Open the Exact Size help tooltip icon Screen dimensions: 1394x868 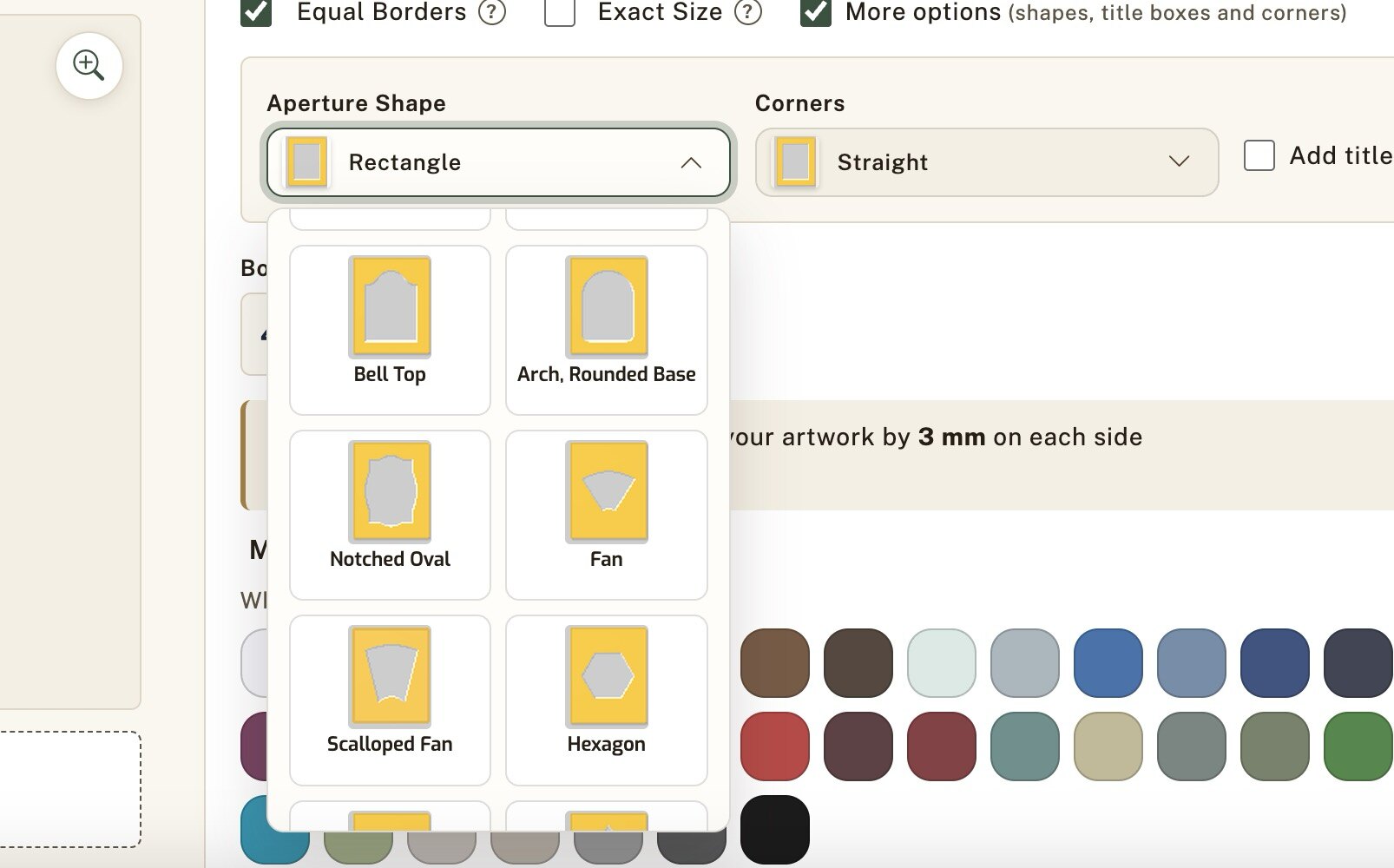[748, 12]
